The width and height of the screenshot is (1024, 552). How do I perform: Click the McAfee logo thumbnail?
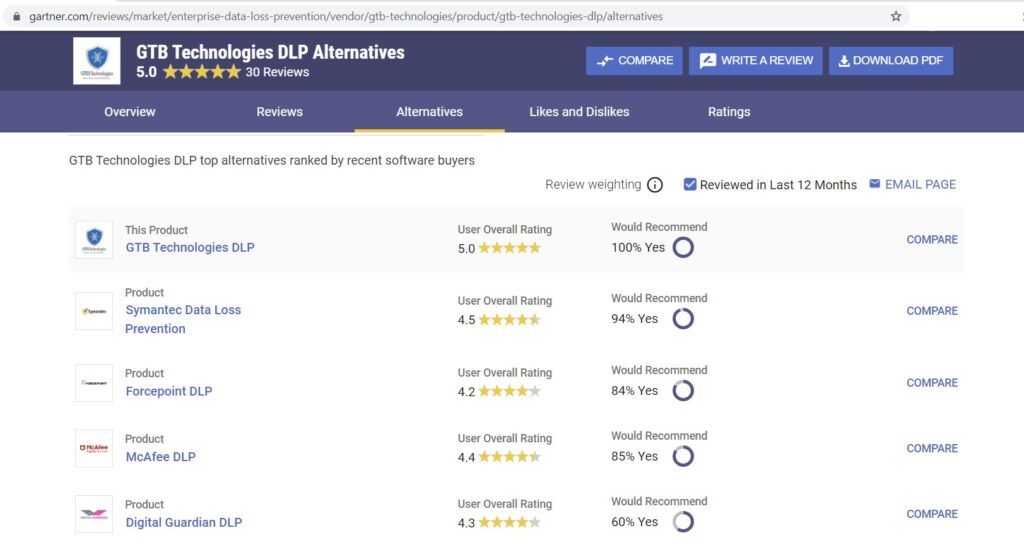94,448
